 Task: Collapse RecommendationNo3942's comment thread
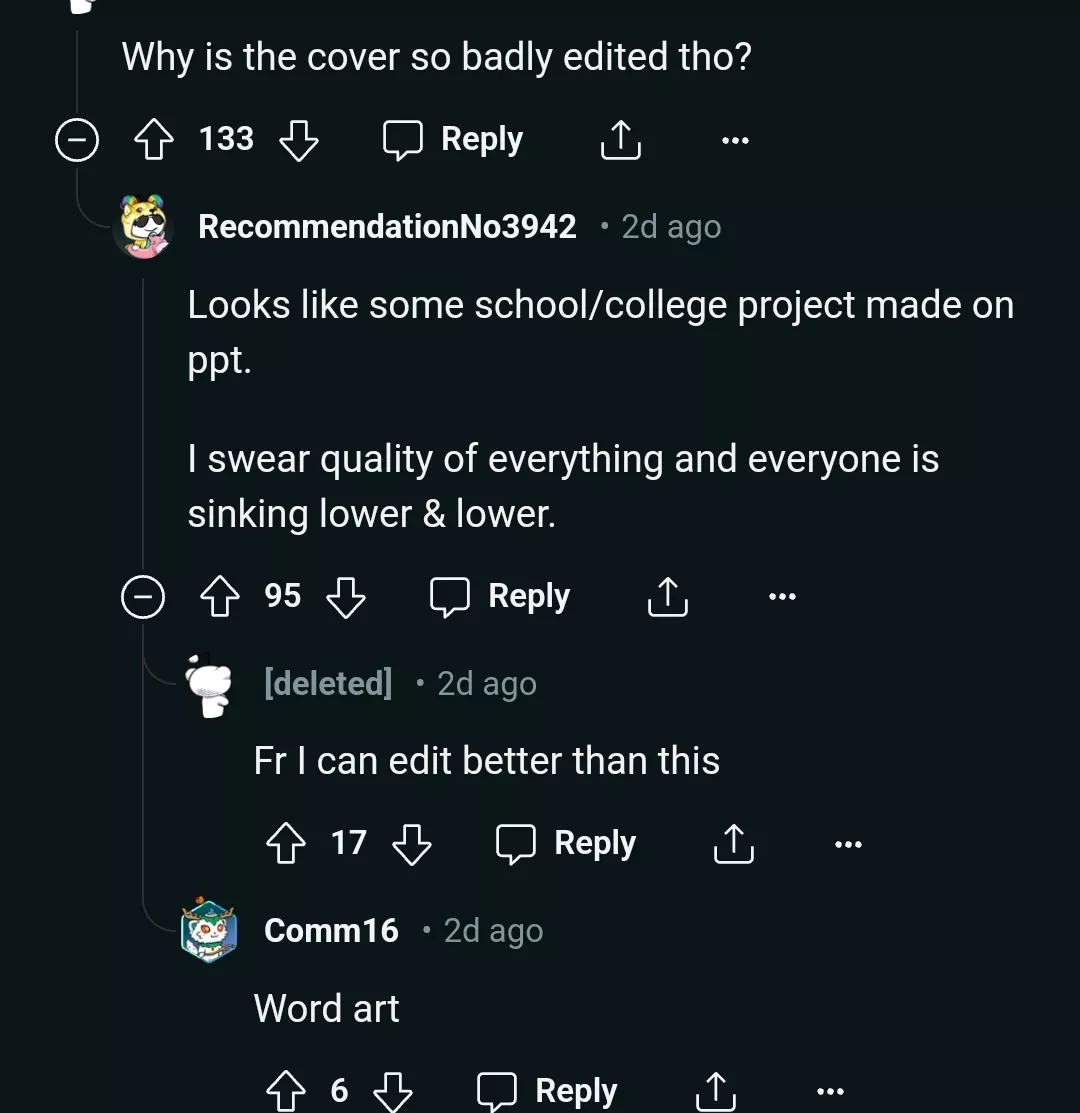click(142, 597)
